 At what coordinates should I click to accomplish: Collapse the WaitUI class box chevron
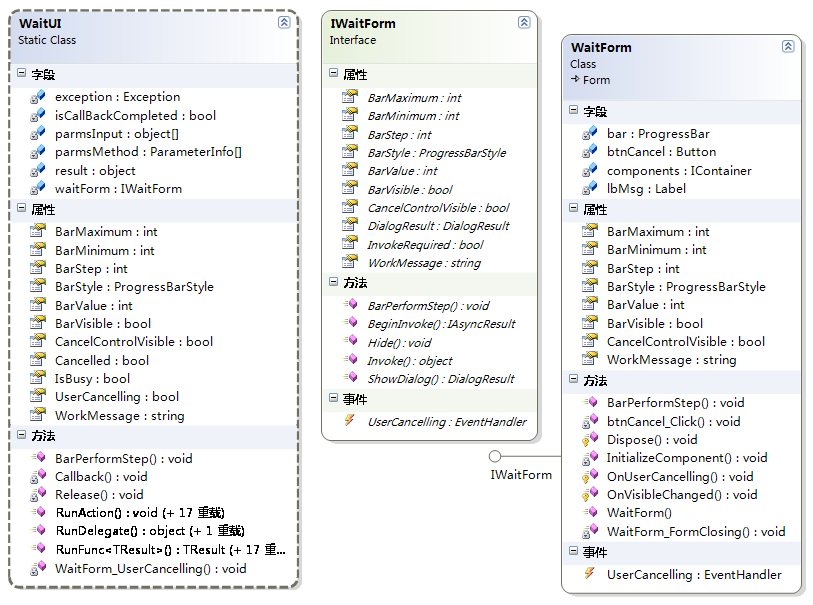click(284, 22)
